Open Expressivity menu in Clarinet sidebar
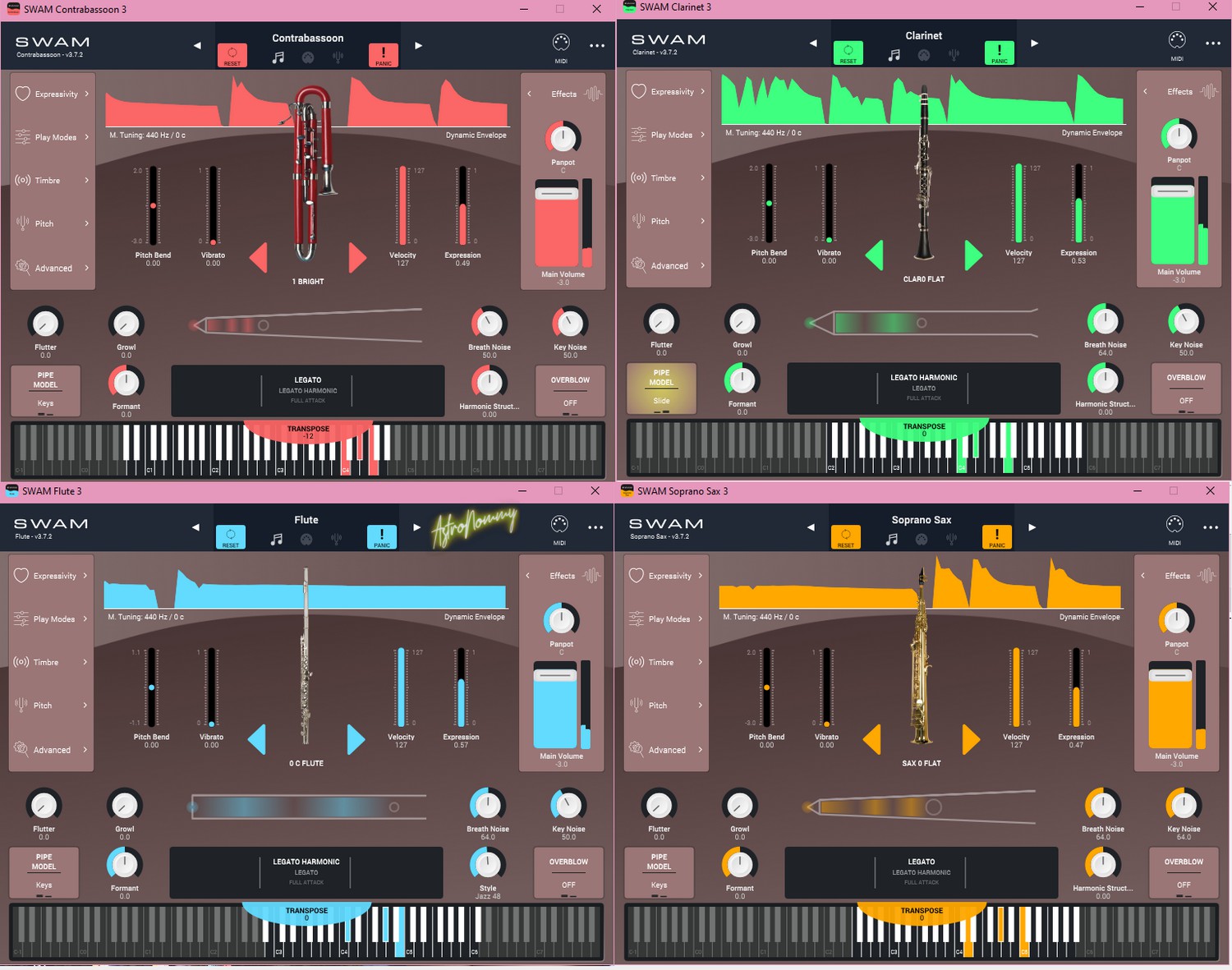 point(669,91)
